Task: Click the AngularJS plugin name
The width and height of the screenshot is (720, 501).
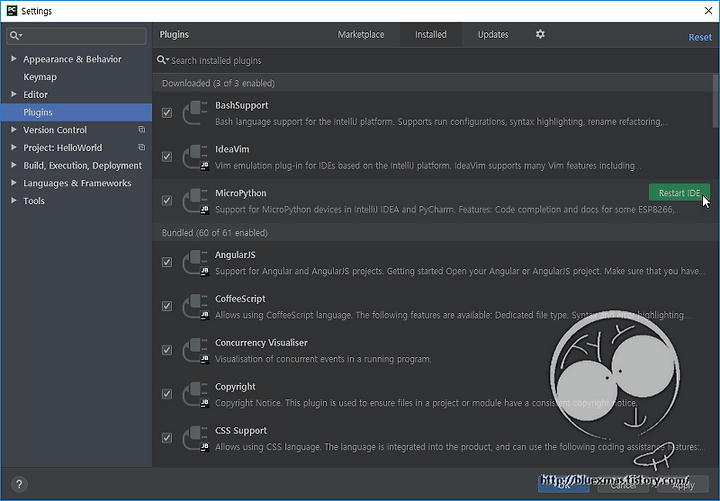Action: [x=235, y=255]
